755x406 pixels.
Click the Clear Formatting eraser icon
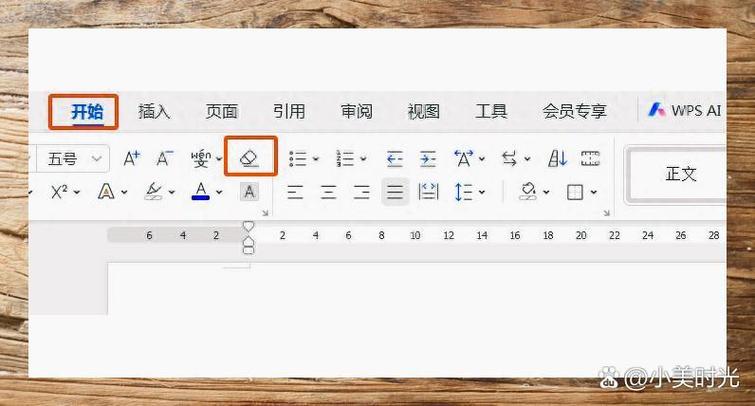250,159
